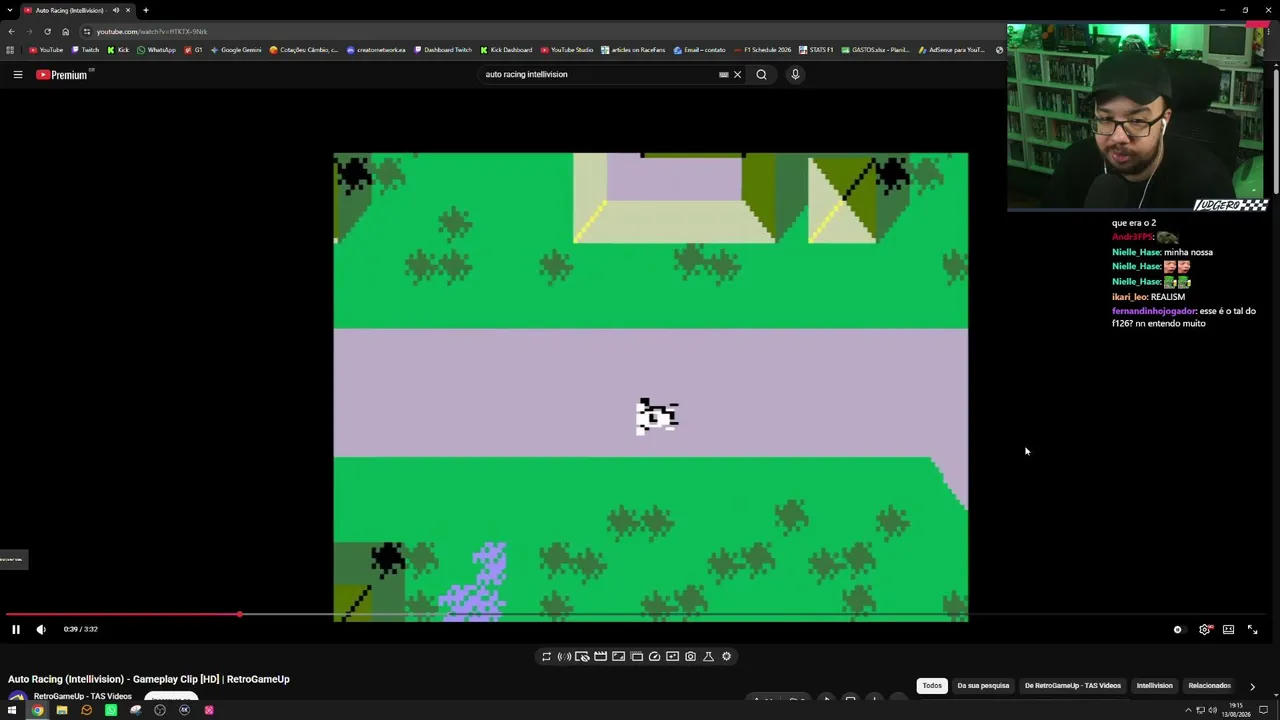
Task: Click the browser home button
Action: 66,31
